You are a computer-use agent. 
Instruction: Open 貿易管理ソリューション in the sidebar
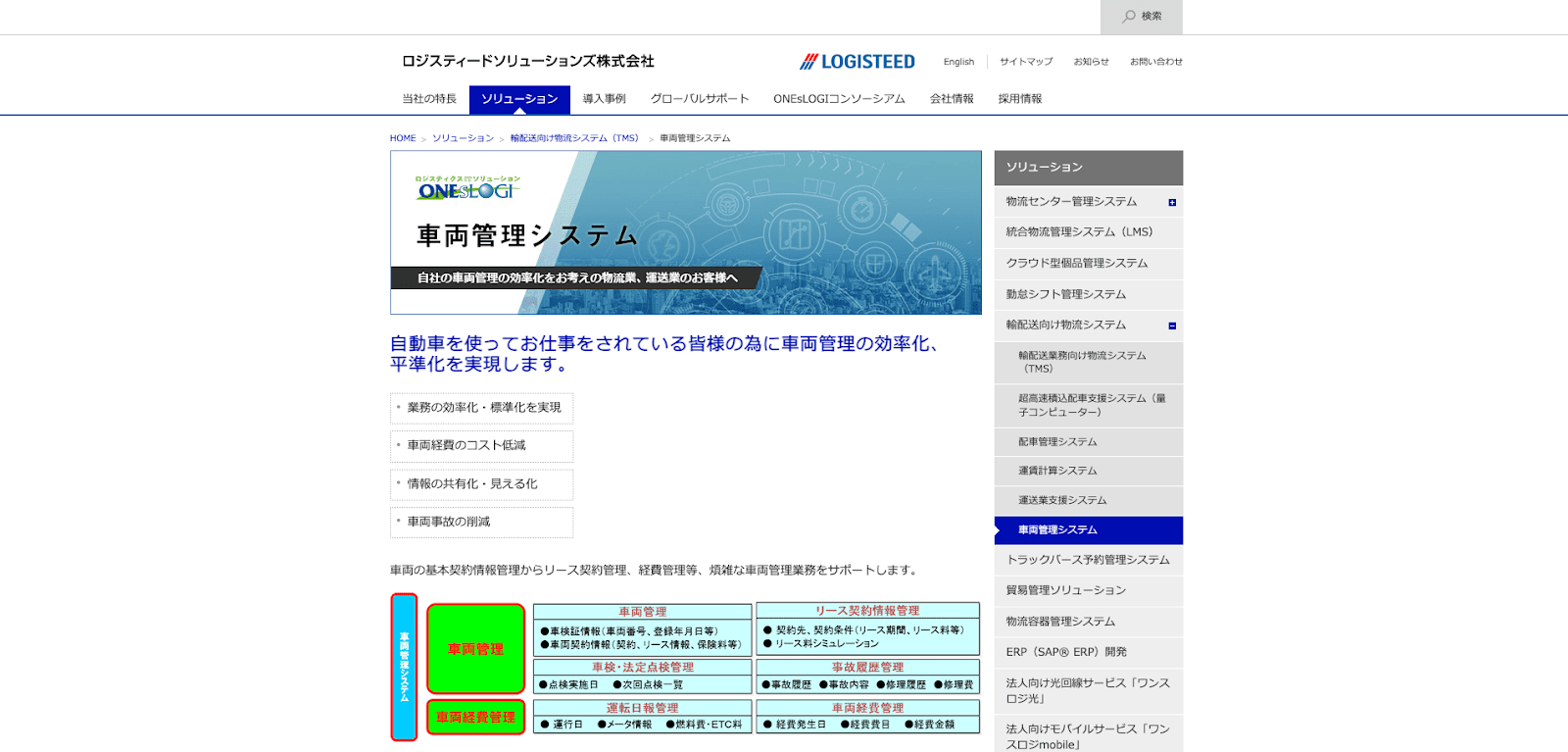click(1089, 591)
